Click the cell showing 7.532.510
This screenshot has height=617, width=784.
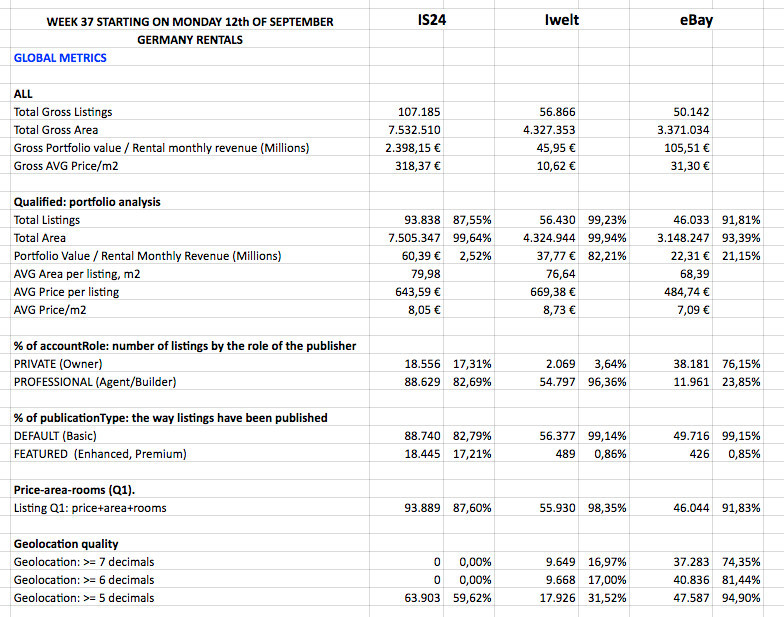pyautogui.click(x=414, y=130)
